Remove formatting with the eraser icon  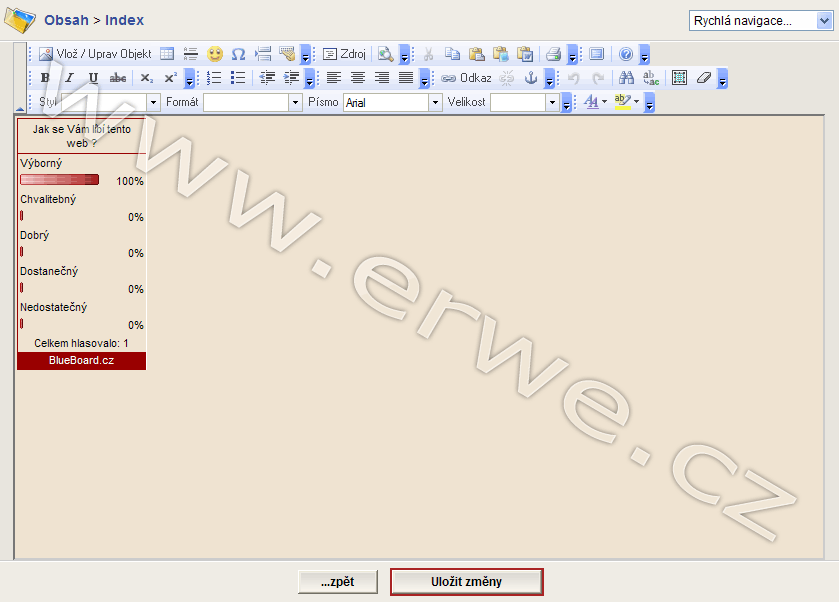click(704, 78)
